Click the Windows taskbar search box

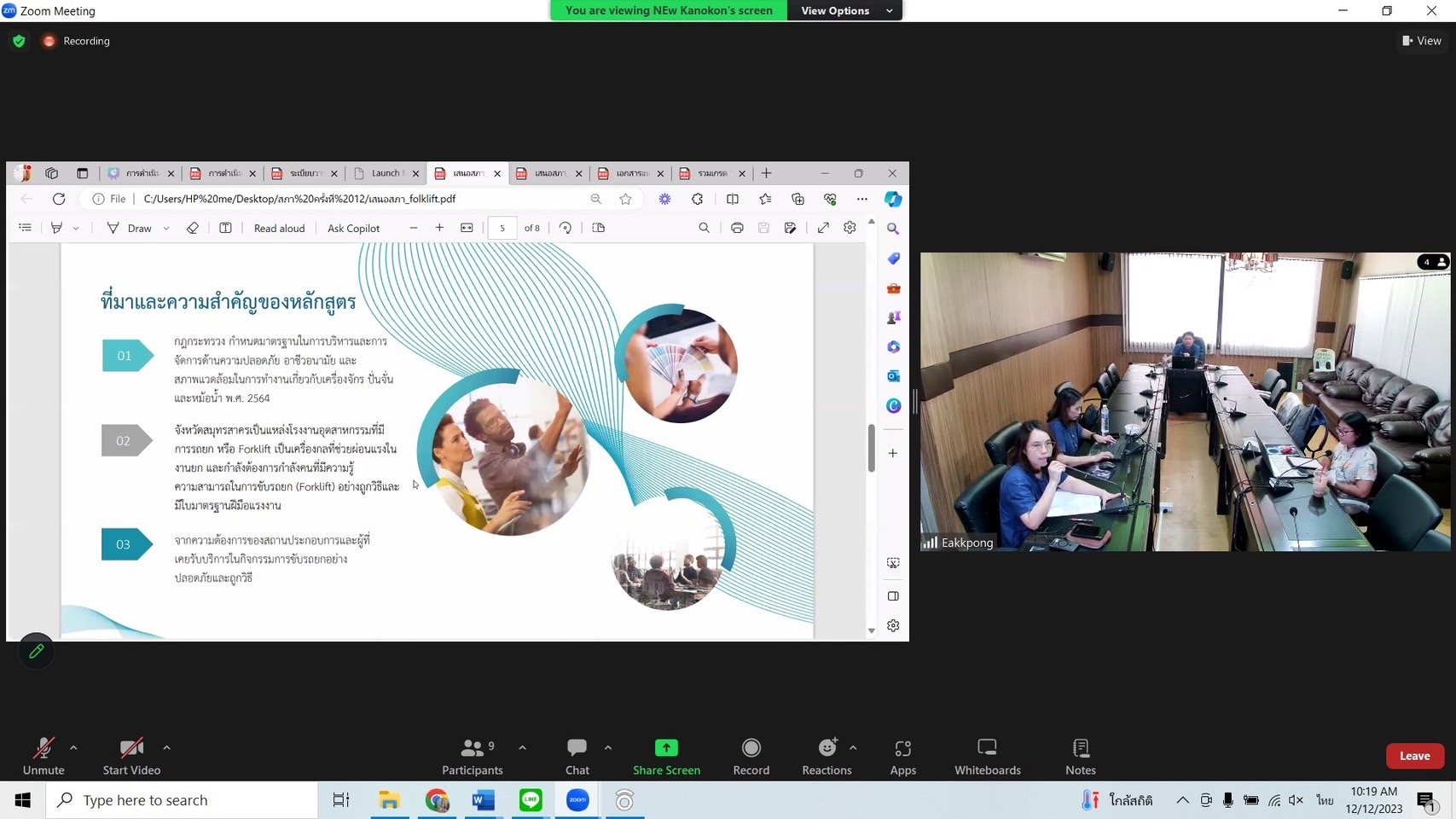183,800
